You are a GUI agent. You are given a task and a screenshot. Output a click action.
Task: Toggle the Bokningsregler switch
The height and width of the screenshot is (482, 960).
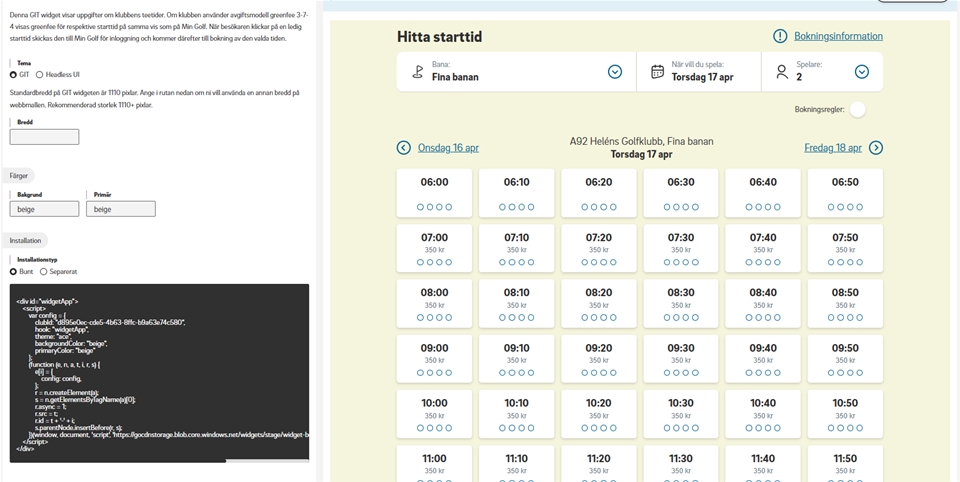pos(858,110)
